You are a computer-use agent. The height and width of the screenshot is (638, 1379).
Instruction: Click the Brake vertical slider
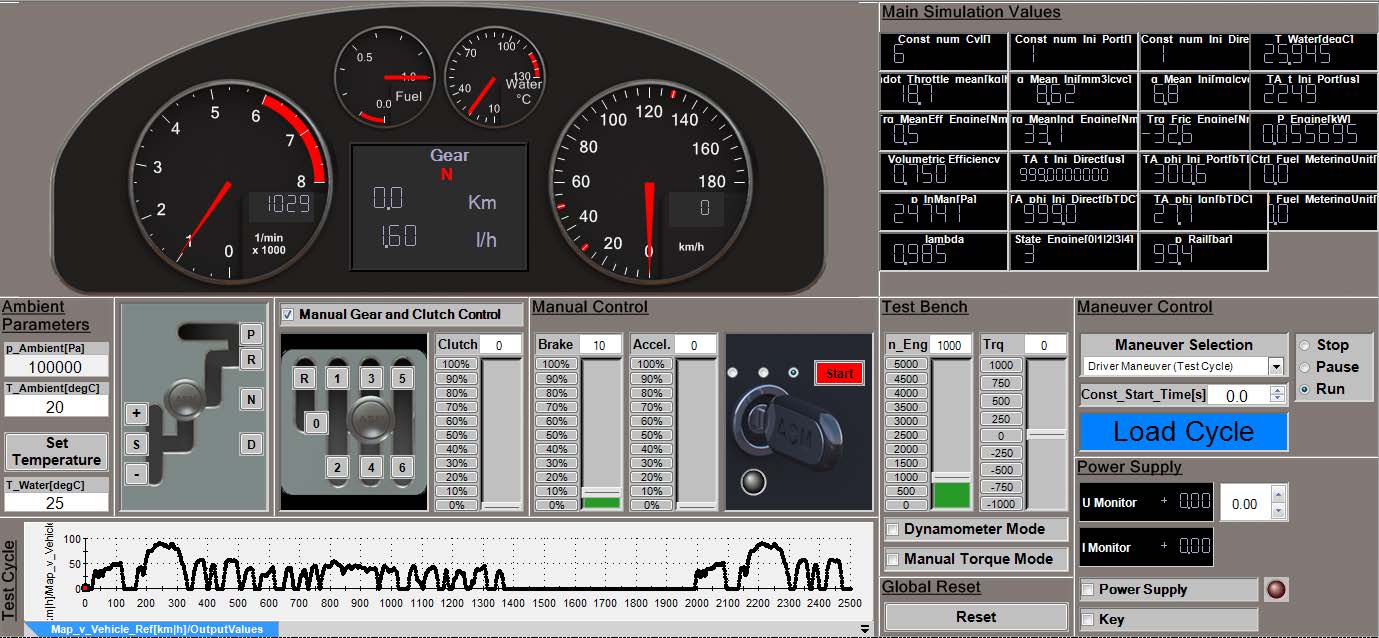pyautogui.click(x=602, y=435)
